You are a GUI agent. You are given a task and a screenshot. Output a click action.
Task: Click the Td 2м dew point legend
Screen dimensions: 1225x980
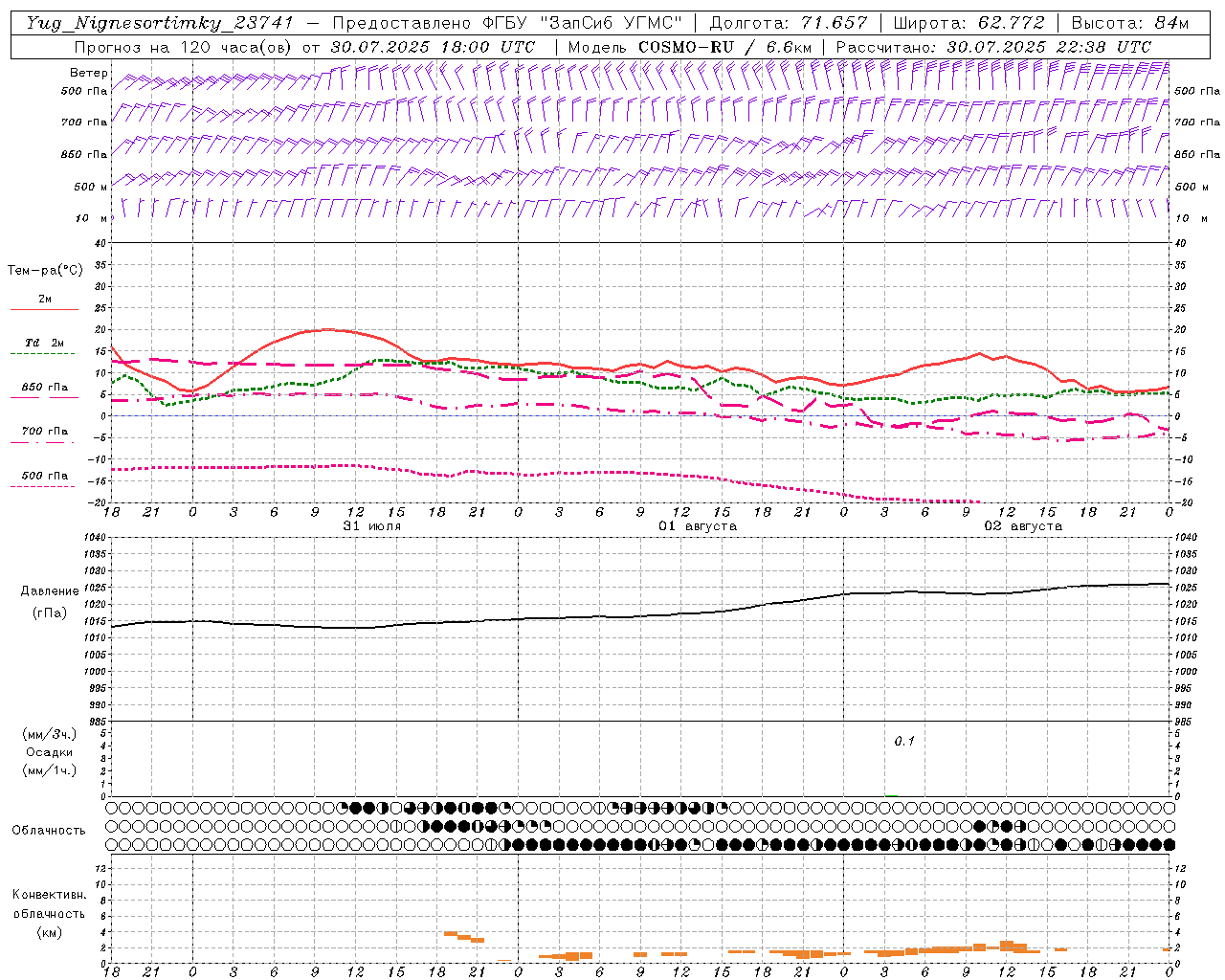tap(44, 343)
